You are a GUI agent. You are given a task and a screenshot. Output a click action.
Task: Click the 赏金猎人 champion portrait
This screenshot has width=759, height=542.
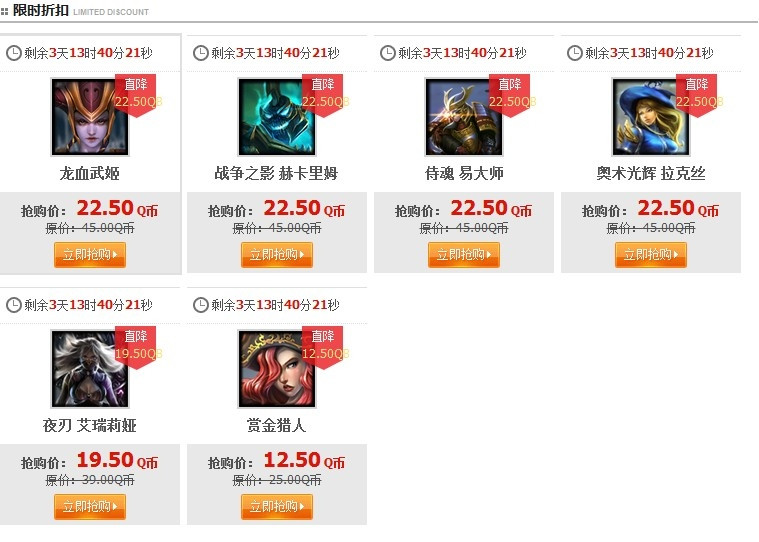(277, 369)
